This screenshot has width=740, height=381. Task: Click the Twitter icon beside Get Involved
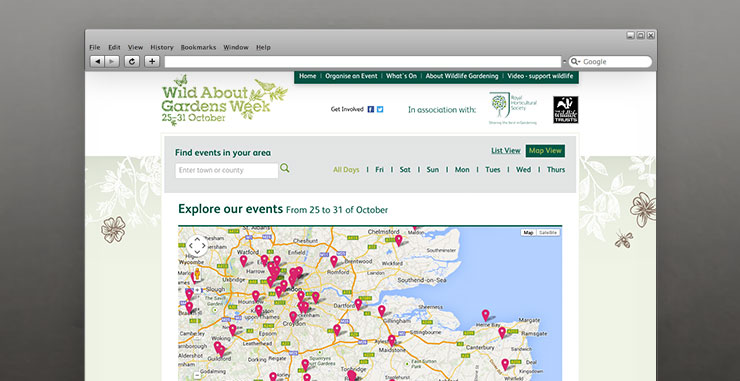coord(380,109)
